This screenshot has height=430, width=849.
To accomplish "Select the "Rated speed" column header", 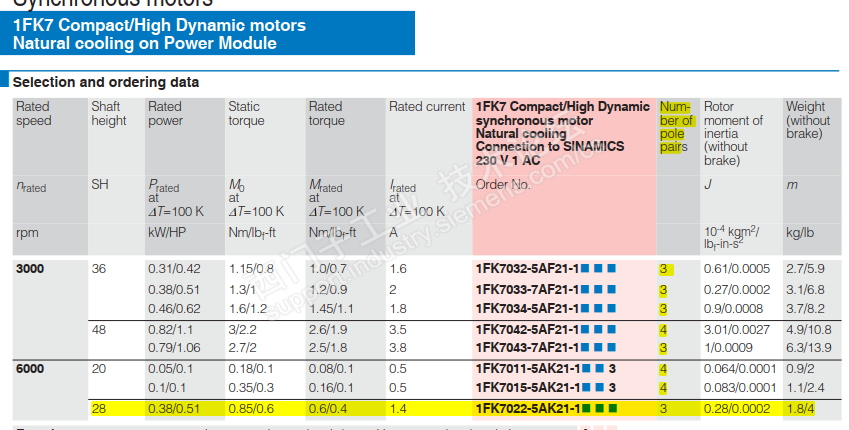I will [34, 113].
